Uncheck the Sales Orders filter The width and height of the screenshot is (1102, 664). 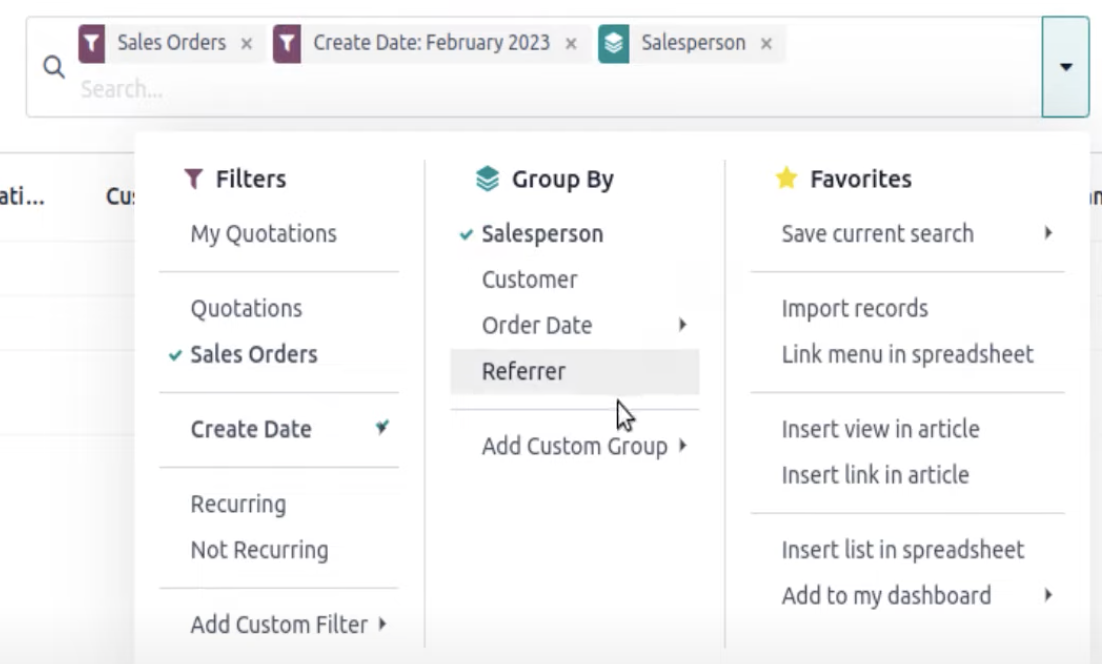pyautogui.click(x=253, y=354)
